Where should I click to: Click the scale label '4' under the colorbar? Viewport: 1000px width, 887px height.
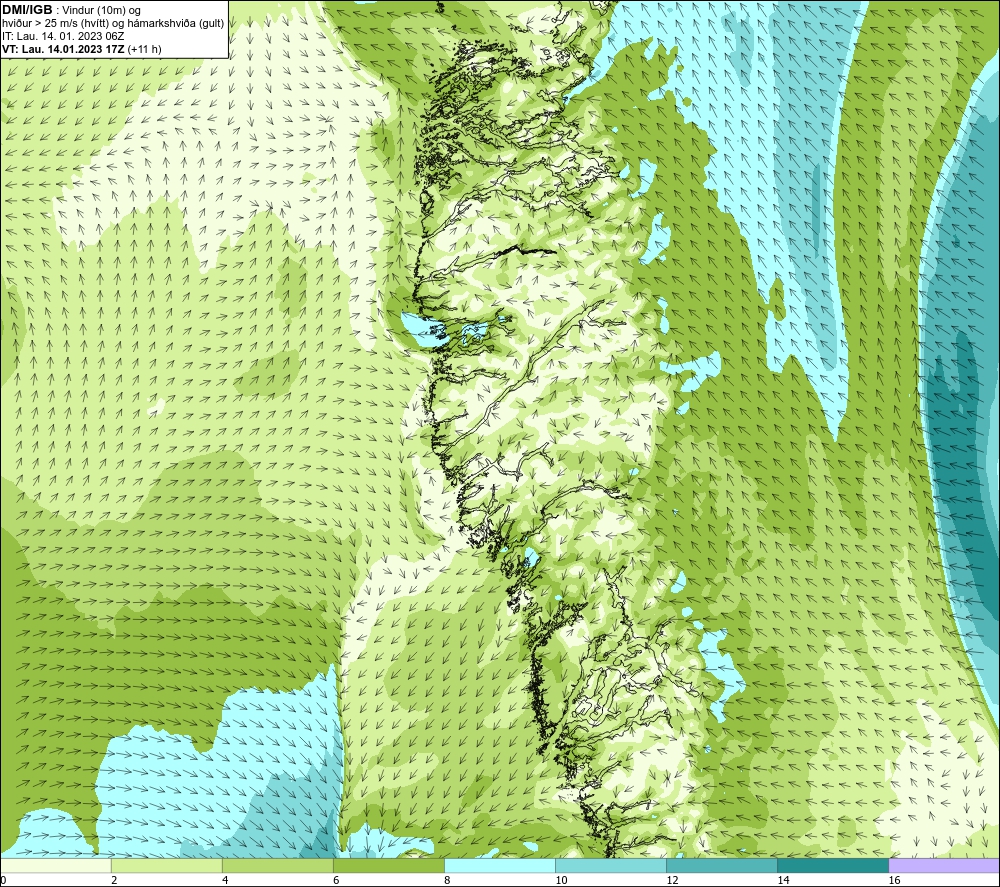[225, 881]
